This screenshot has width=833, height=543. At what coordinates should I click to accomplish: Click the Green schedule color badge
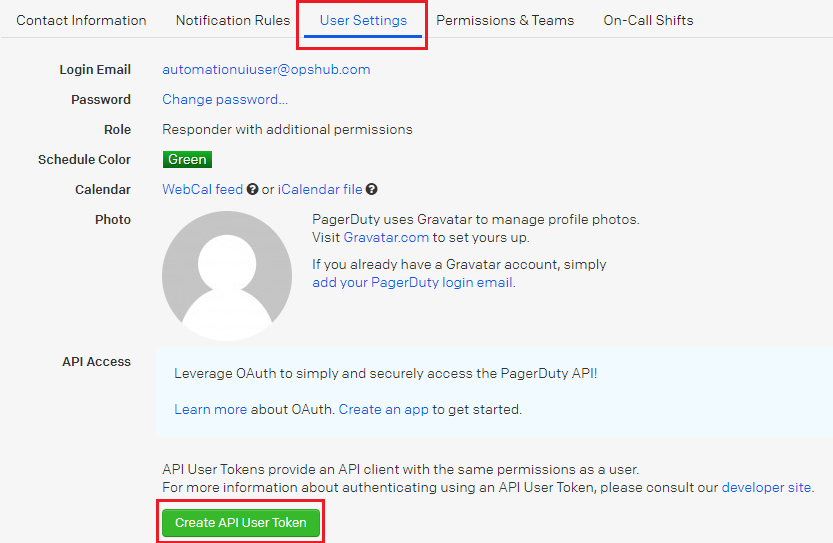[x=187, y=159]
